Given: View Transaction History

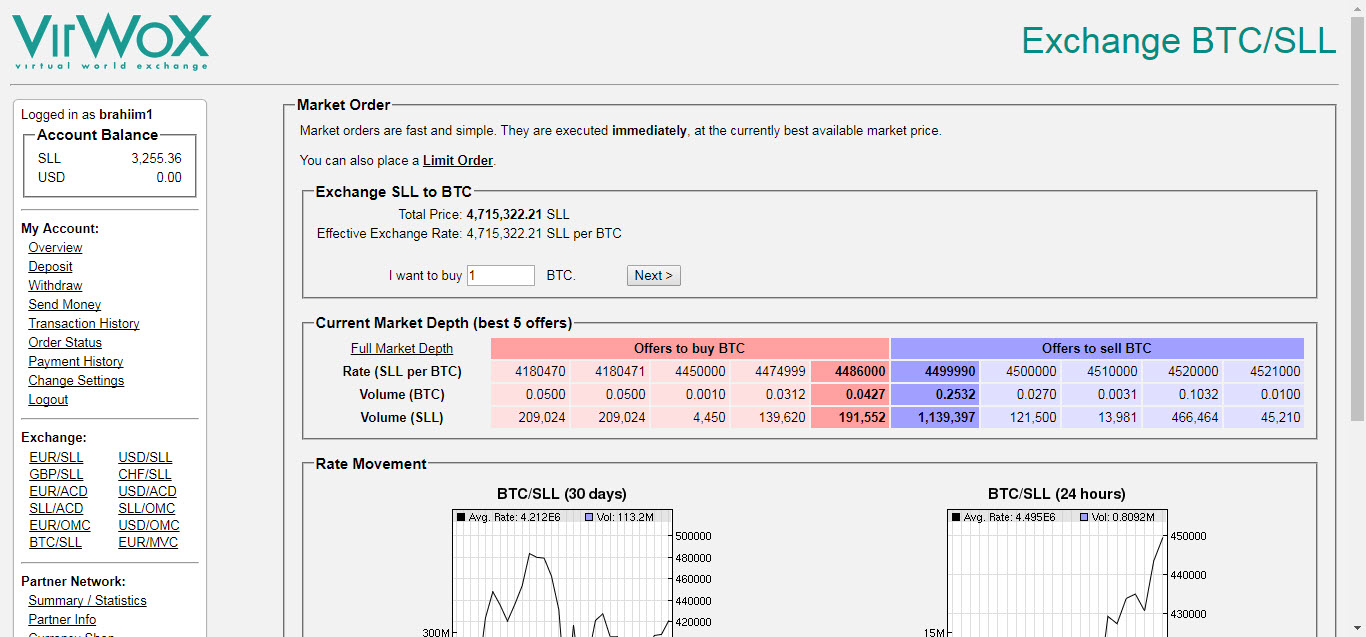Looking at the screenshot, I should (84, 324).
